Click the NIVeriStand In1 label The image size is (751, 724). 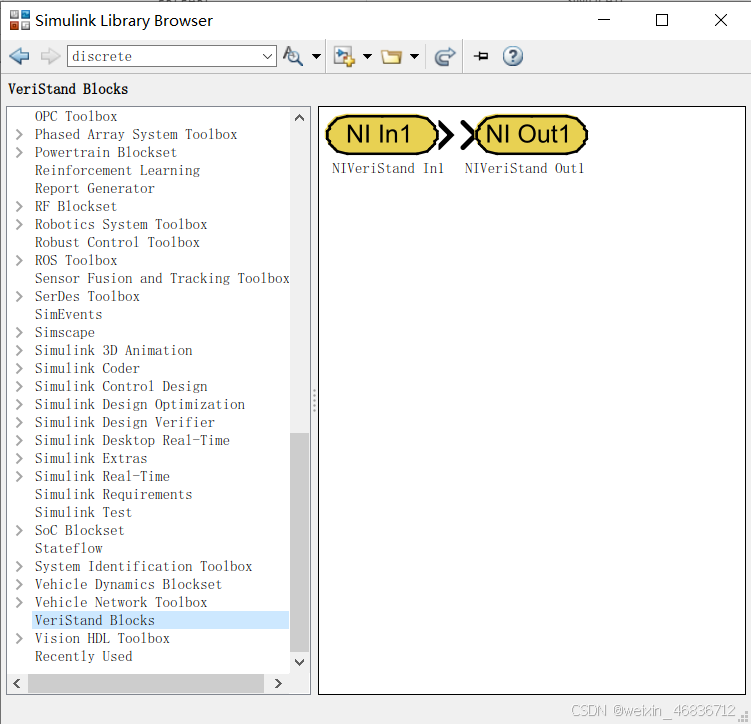pyautogui.click(x=388, y=169)
